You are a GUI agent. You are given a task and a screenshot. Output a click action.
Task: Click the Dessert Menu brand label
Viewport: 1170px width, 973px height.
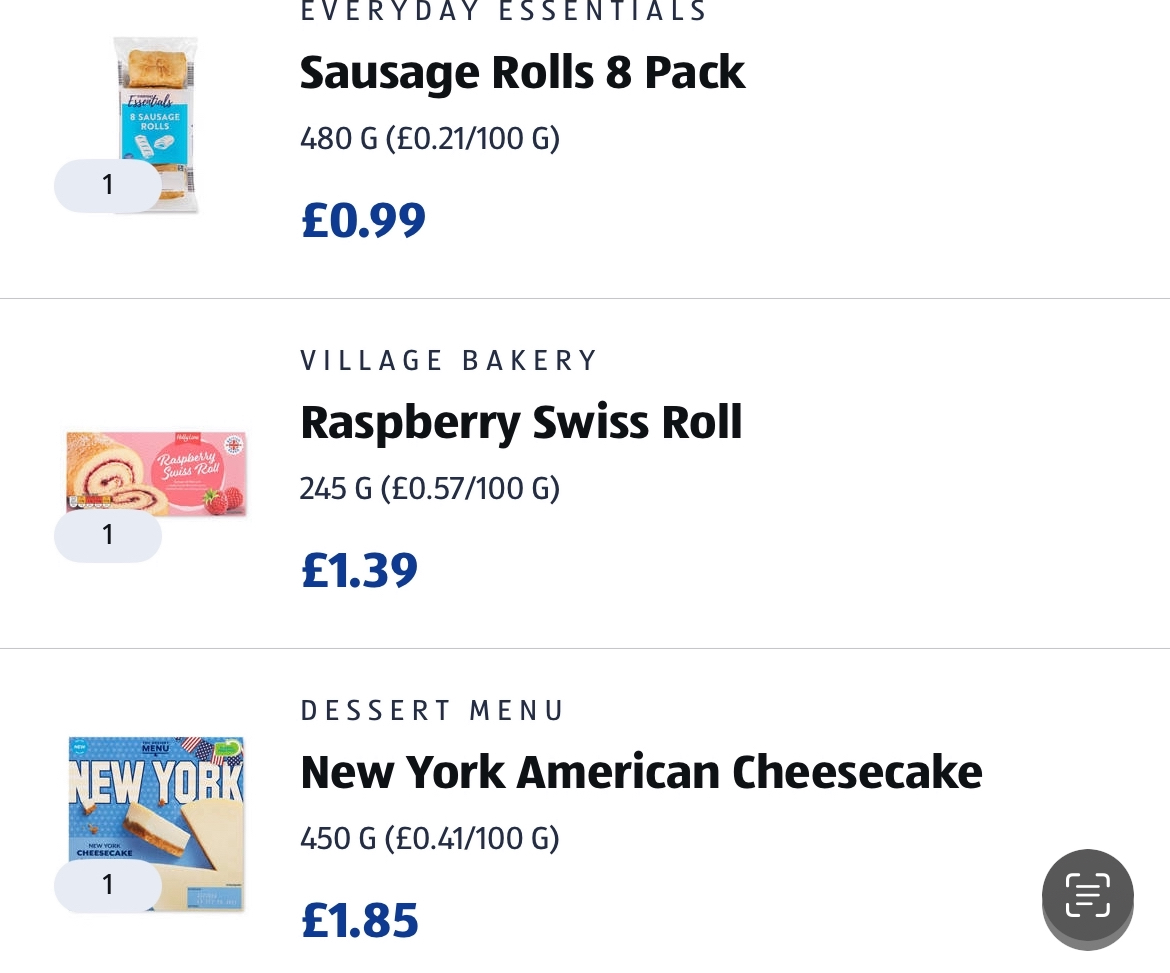click(432, 710)
